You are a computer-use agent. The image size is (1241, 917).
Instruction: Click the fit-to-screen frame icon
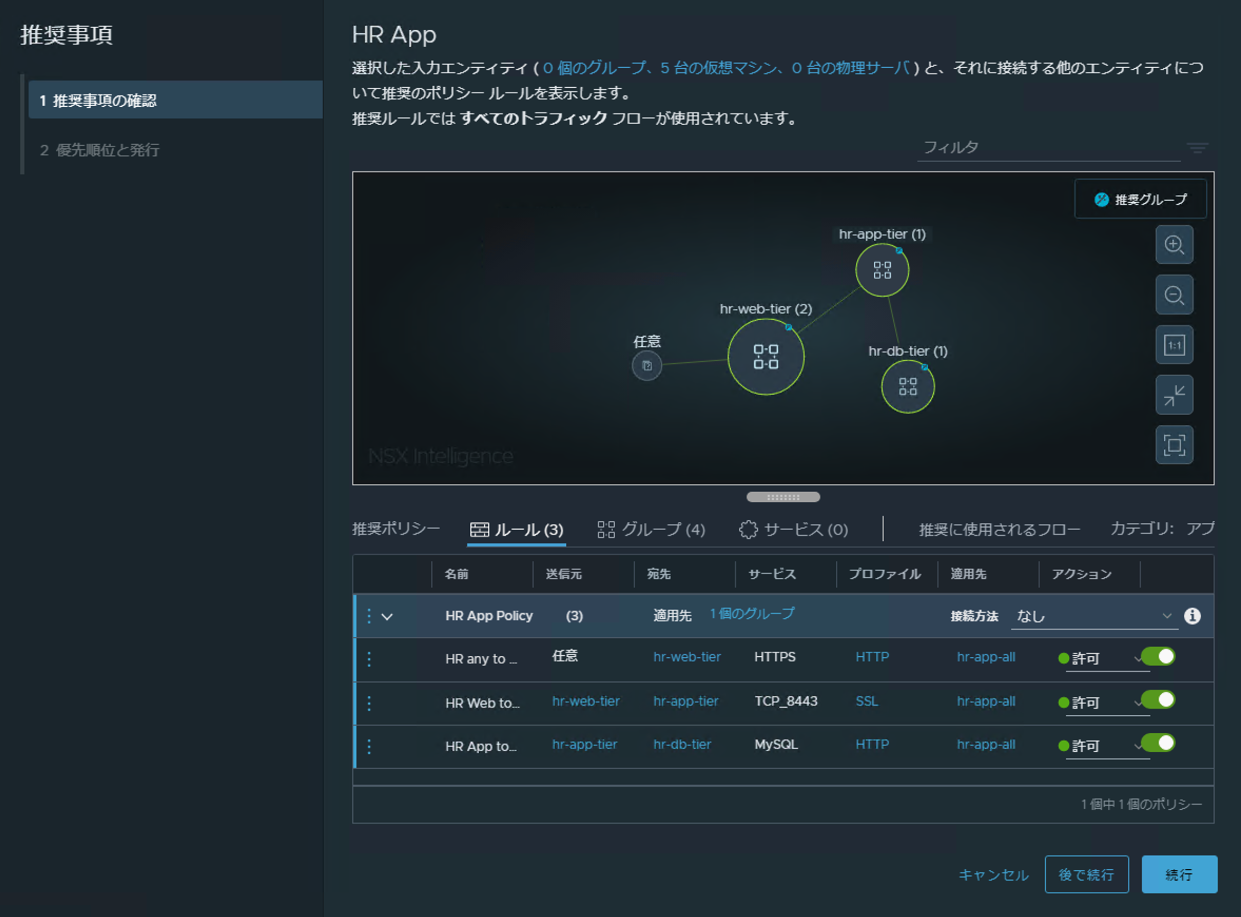pos(1174,444)
